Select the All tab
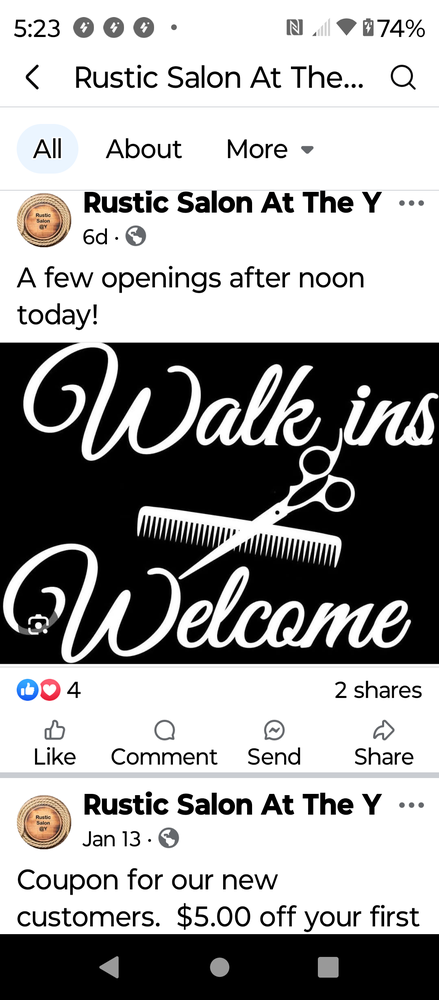 (x=47, y=149)
